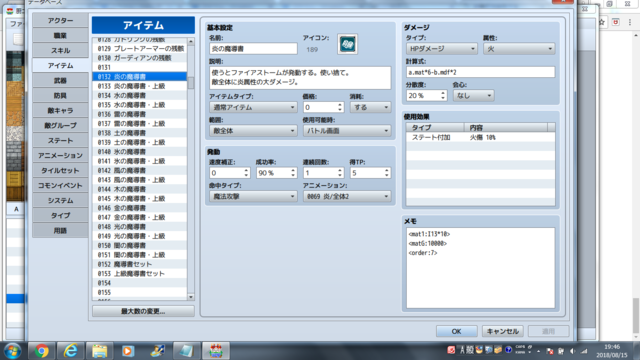
Task: Click the item list scrollbar up arrow
Action: pyautogui.click(x=191, y=42)
